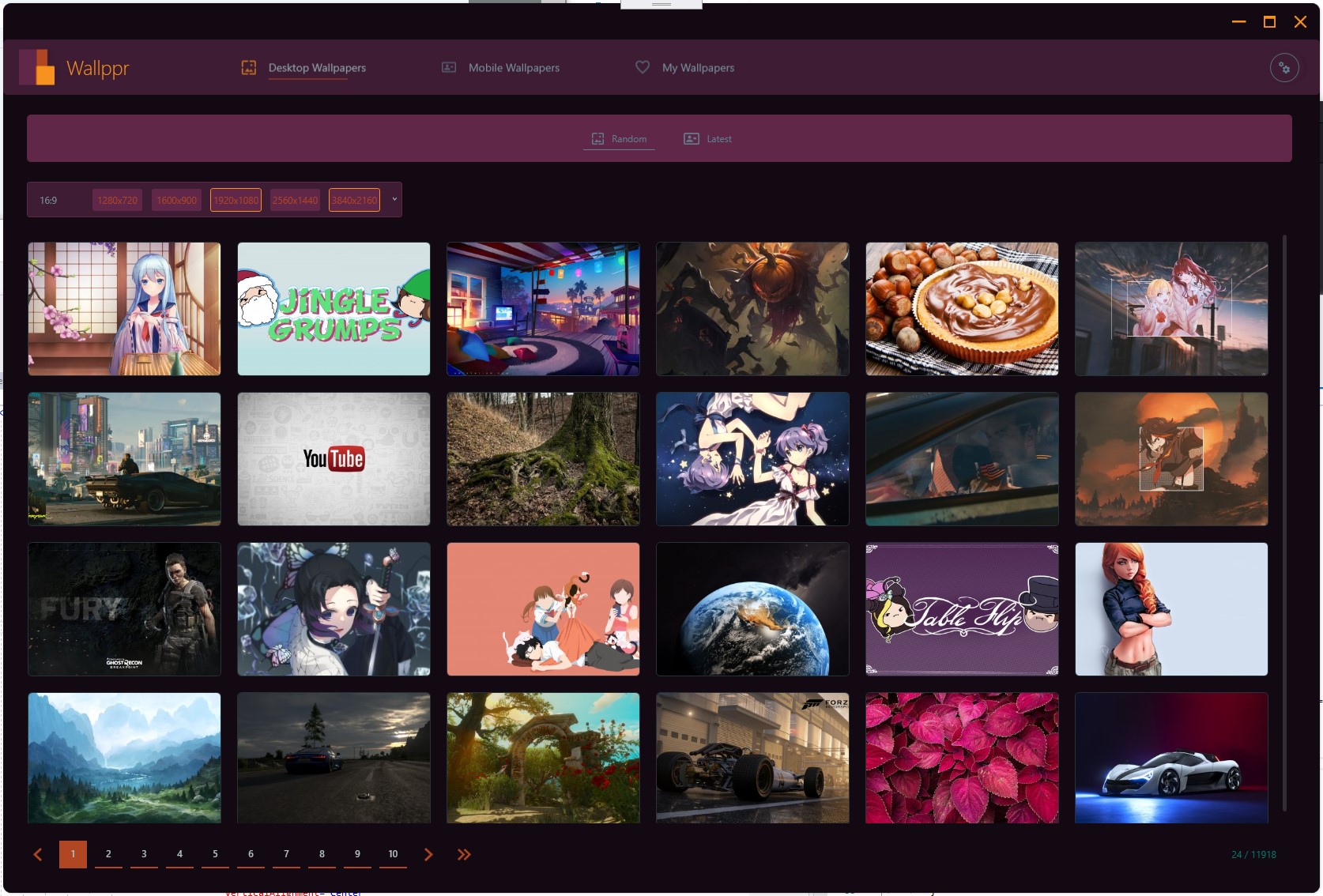
Task: Open the pink leaves wallpaper
Action: coord(962,758)
